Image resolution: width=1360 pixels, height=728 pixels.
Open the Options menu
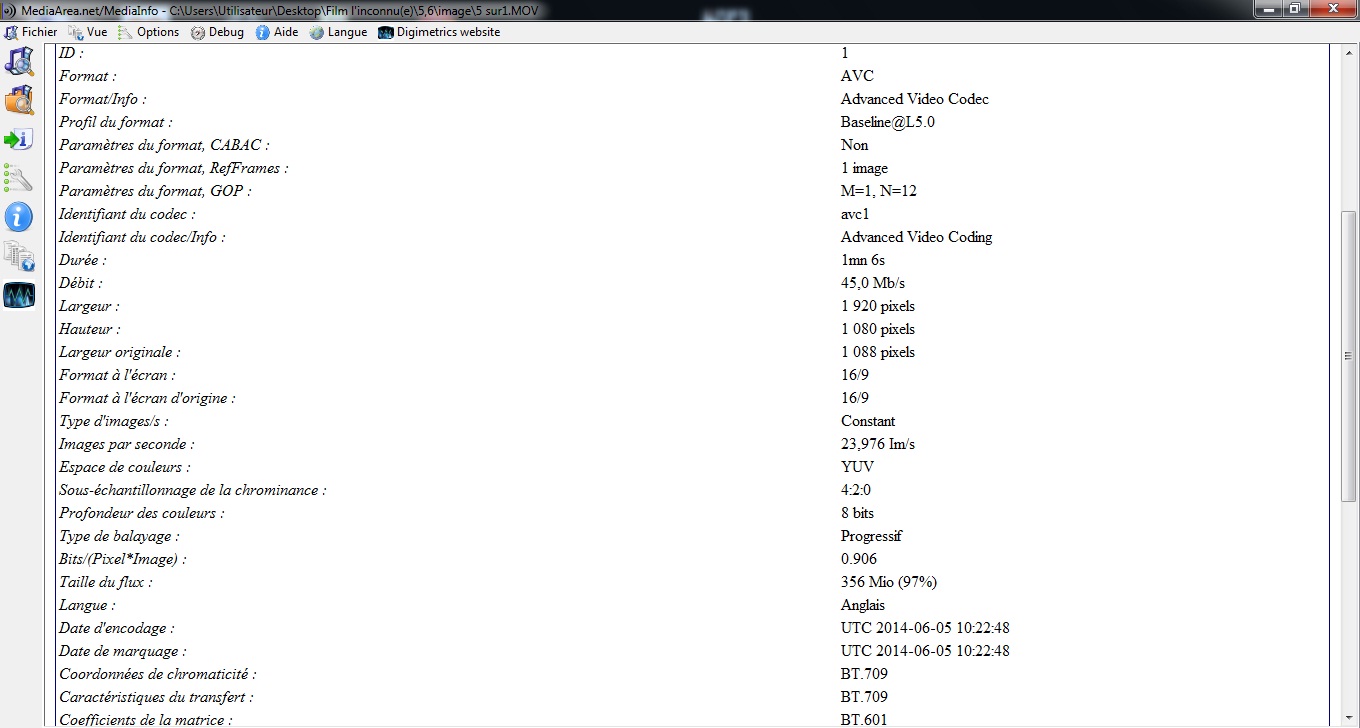coord(148,32)
